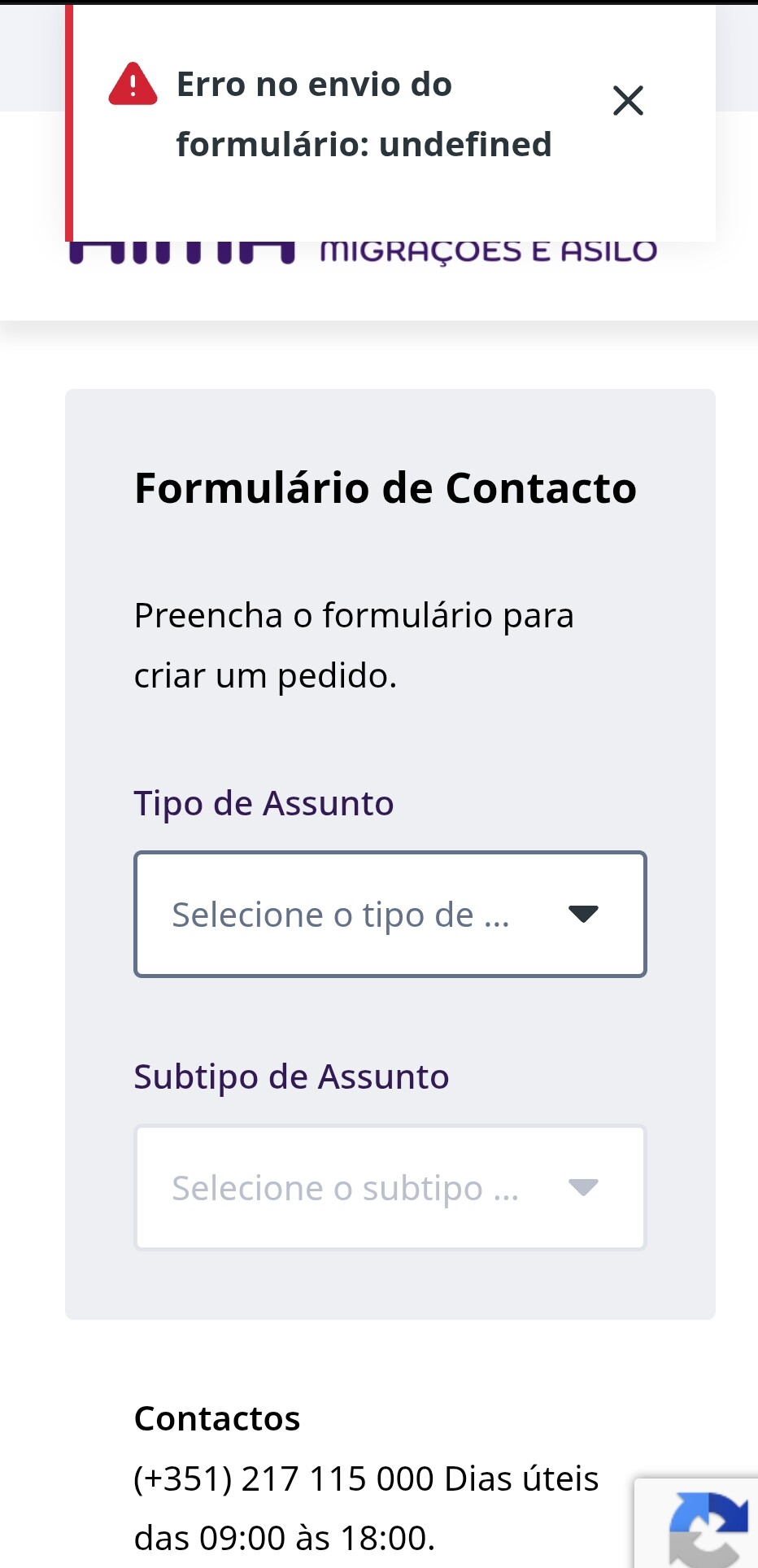Click the red left bar of the error toast
The width and height of the screenshot is (758, 1568).
point(69,122)
